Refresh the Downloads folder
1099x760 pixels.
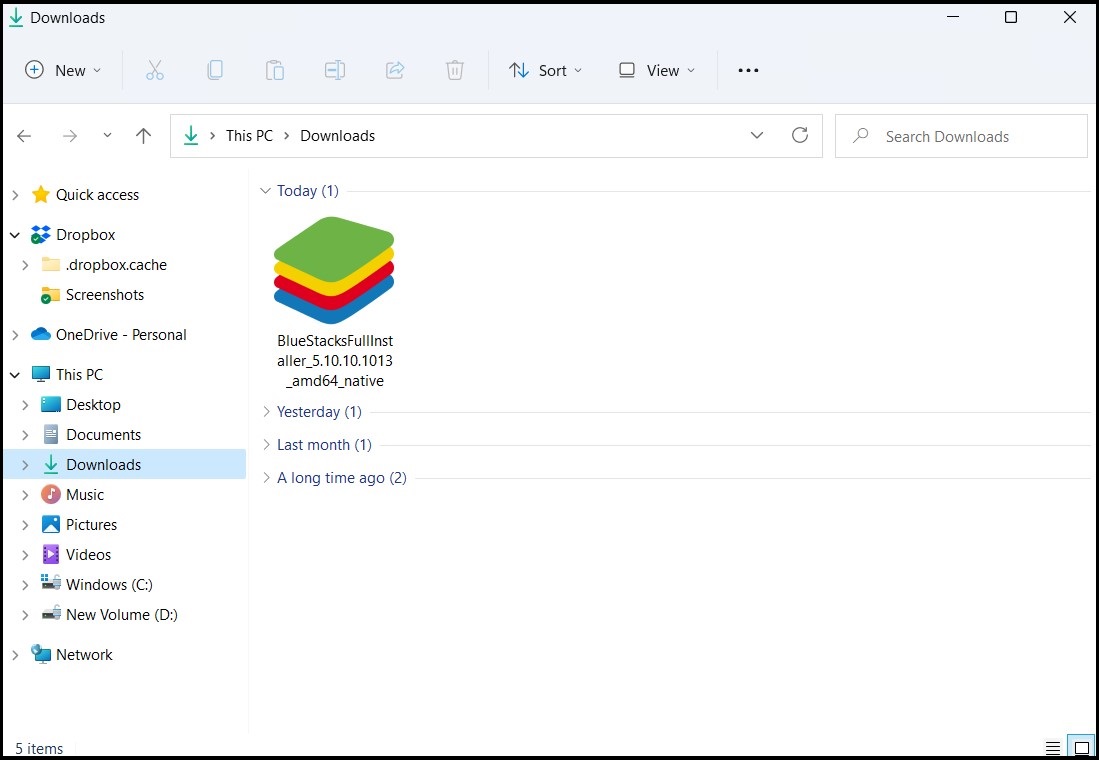(800, 135)
